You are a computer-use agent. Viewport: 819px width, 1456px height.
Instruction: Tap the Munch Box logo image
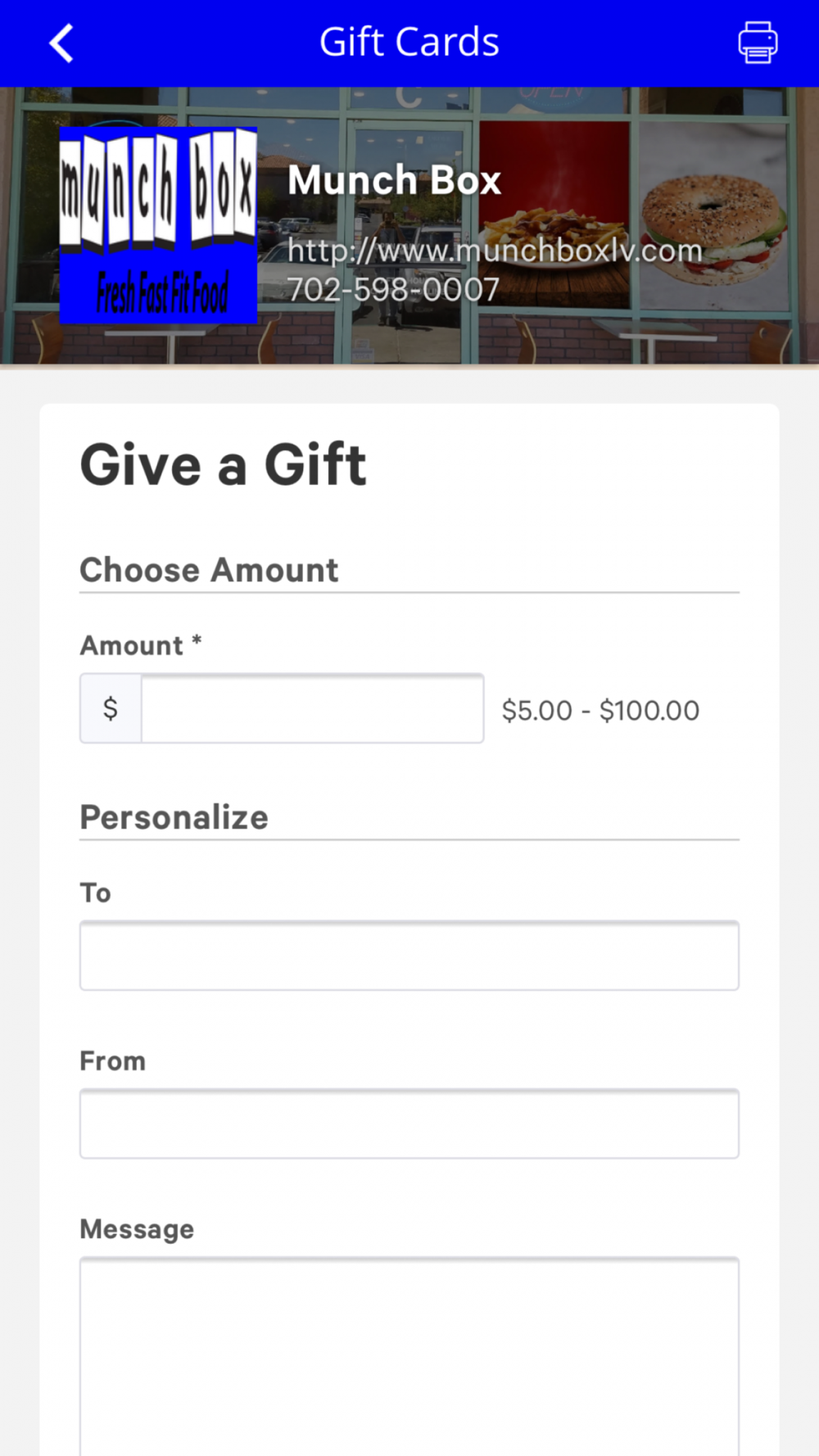[x=158, y=225]
